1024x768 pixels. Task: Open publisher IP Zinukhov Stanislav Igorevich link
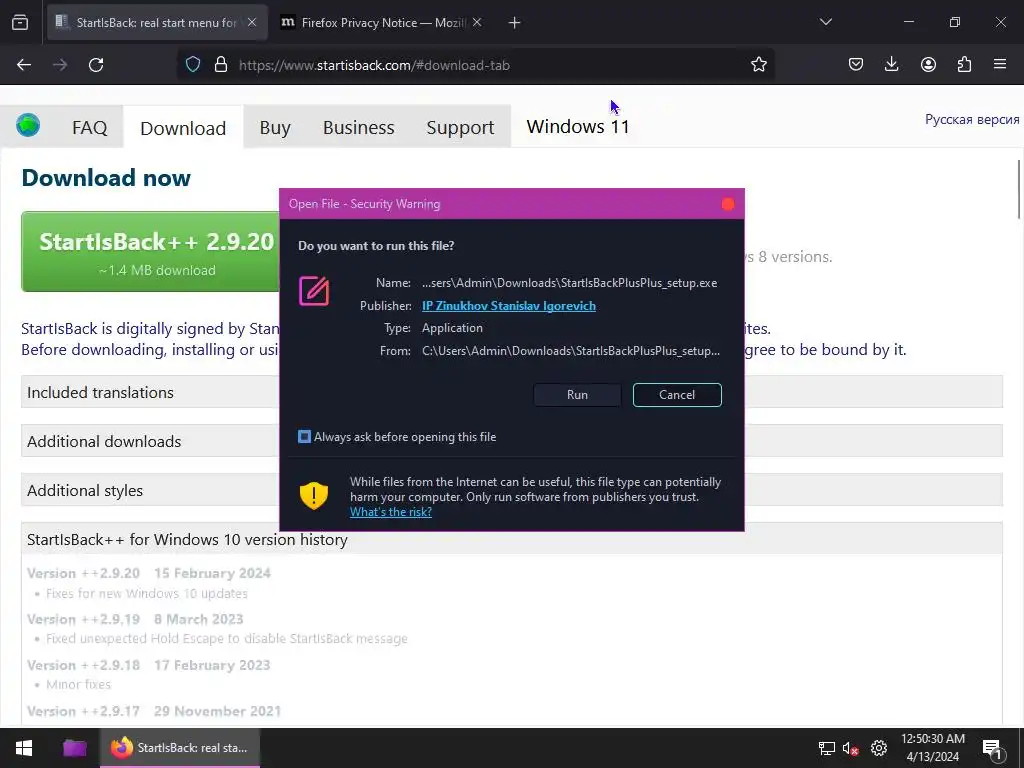pos(509,306)
